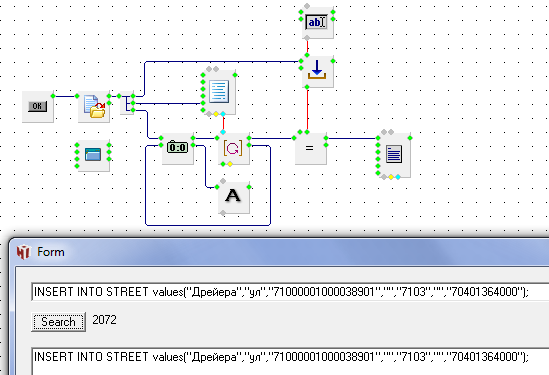The height and width of the screenshot is (375, 549).
Task: Click the Search button in Form
Action: (58, 321)
